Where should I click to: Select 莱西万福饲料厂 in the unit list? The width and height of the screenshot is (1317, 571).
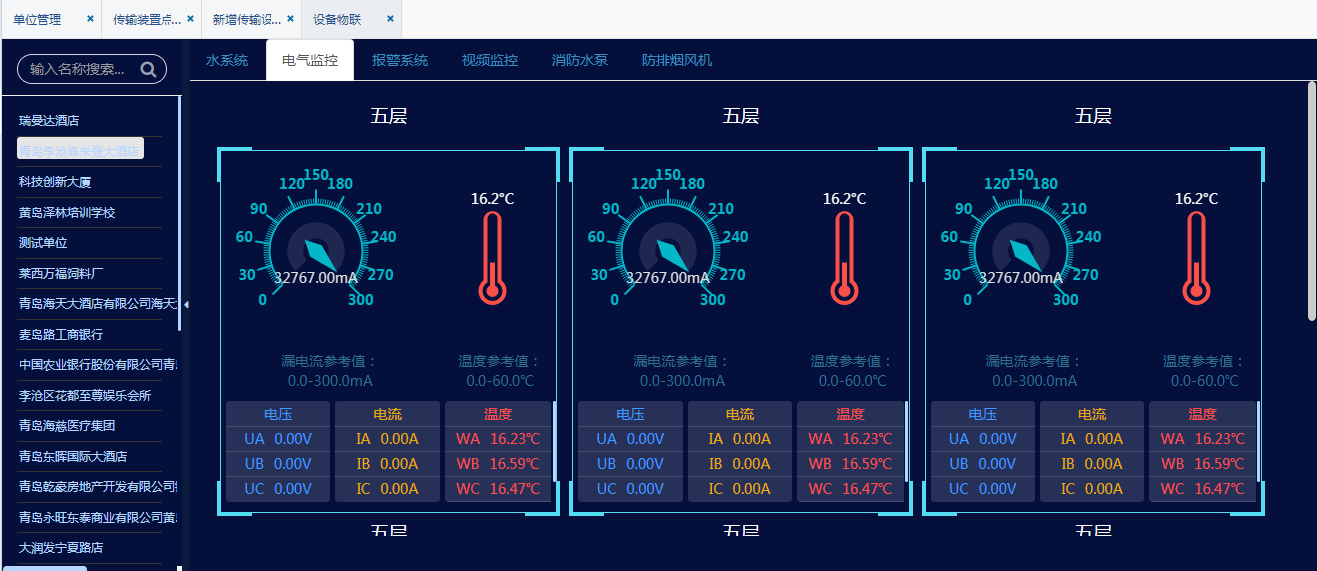(61, 273)
